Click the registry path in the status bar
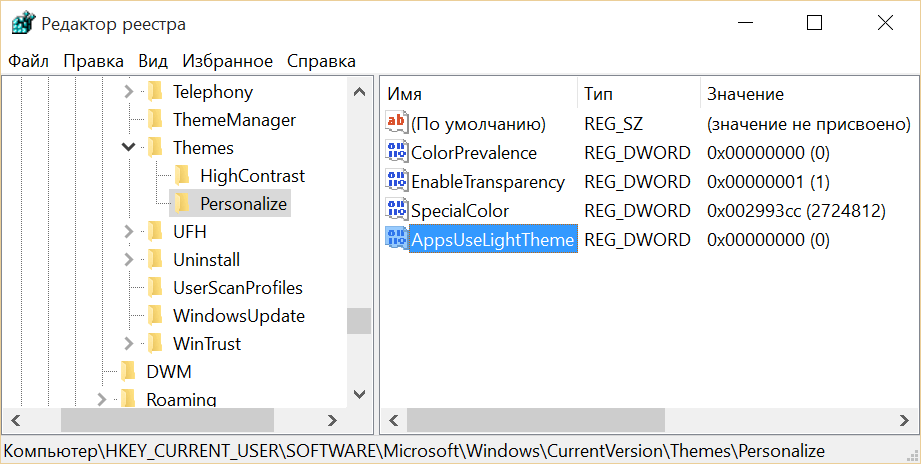The width and height of the screenshot is (921, 464). (415, 451)
